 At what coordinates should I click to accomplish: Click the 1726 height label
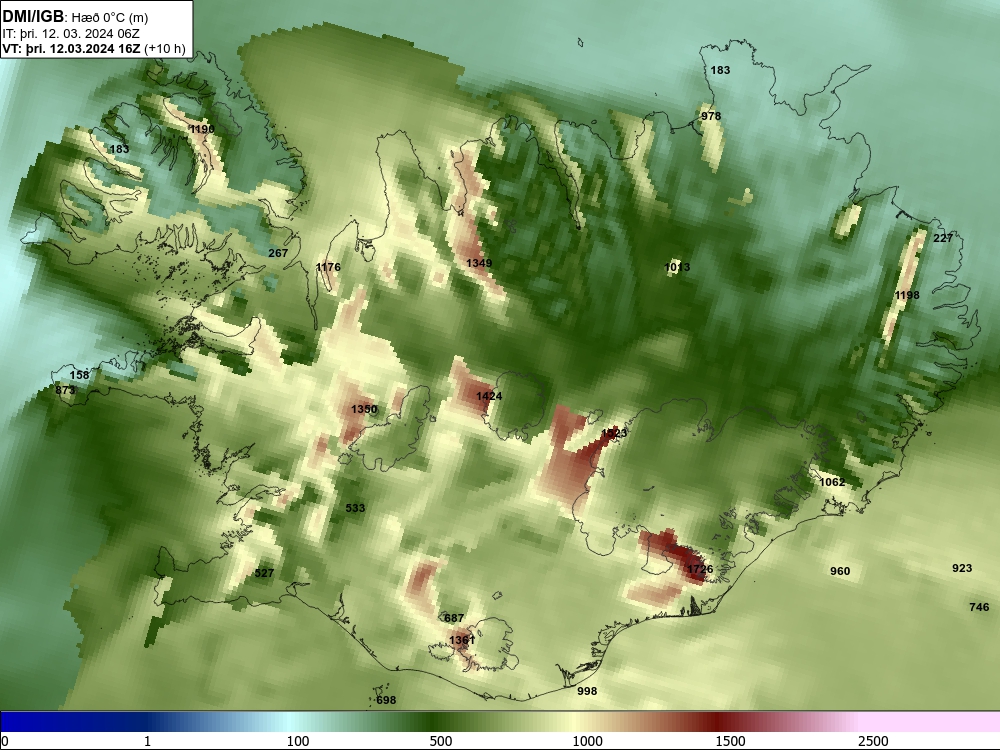pyautogui.click(x=700, y=570)
